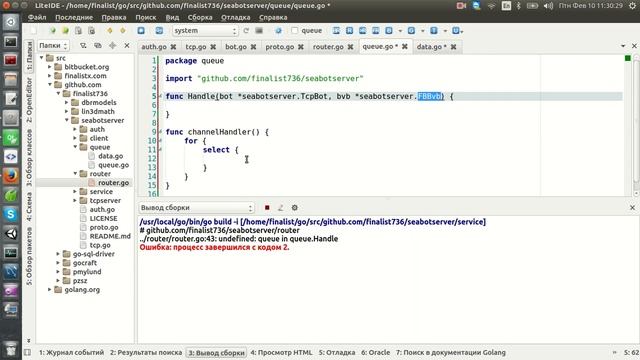Switch to the bot.go tab
This screenshot has height=360, width=640.
(236, 47)
